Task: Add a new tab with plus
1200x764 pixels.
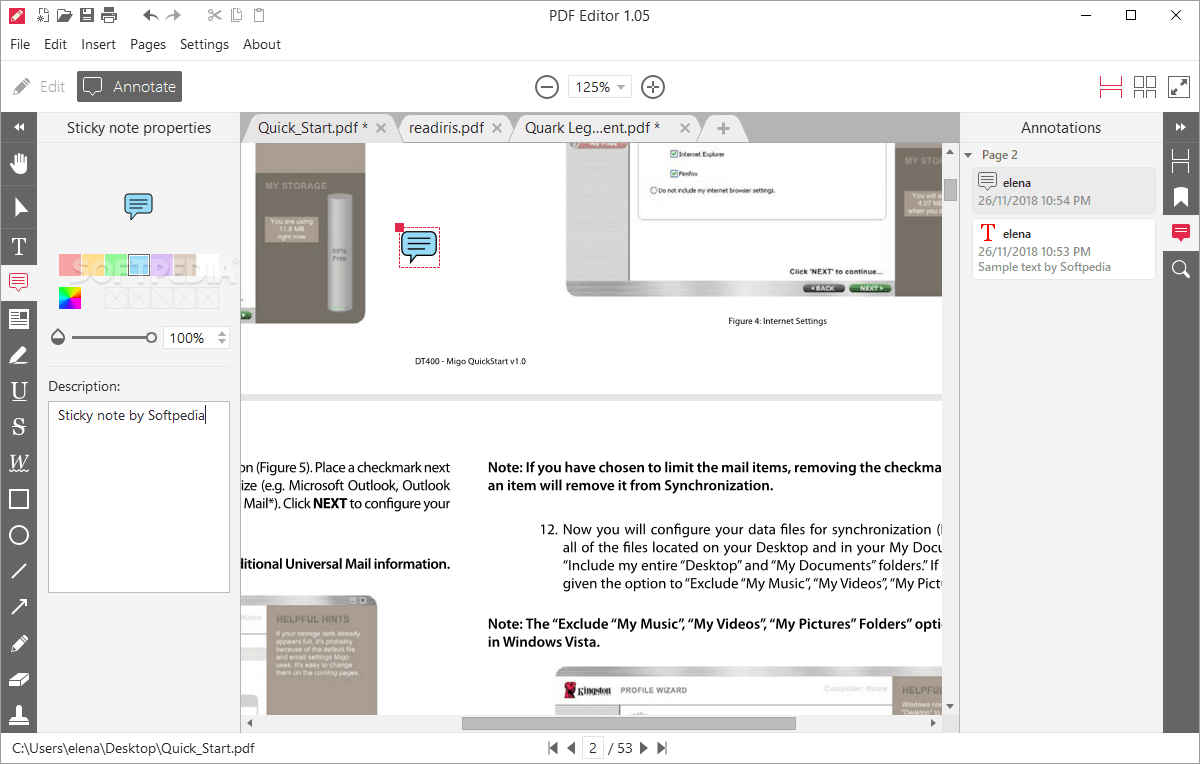Action: (x=723, y=128)
